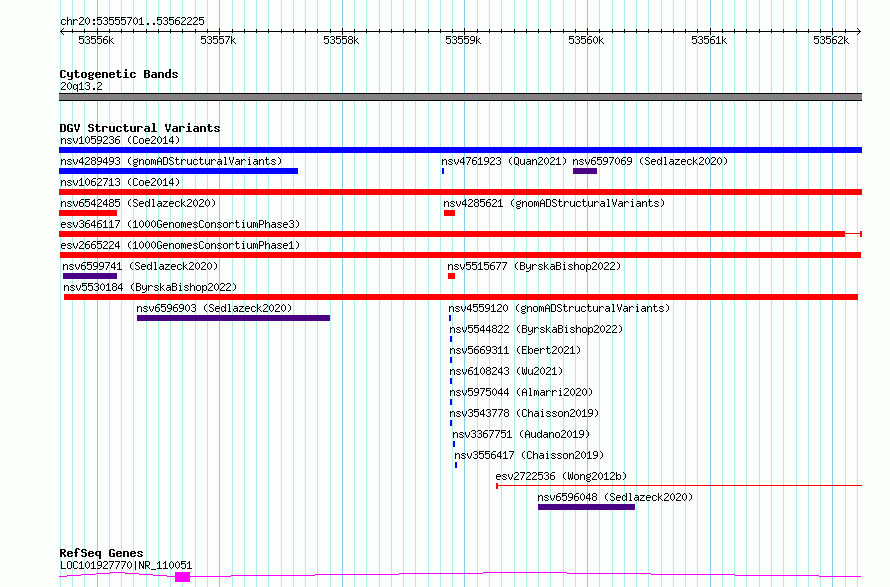Open nsv5669311 (Ebert2021) variant label
This screenshot has width=890, height=587.
point(515,350)
